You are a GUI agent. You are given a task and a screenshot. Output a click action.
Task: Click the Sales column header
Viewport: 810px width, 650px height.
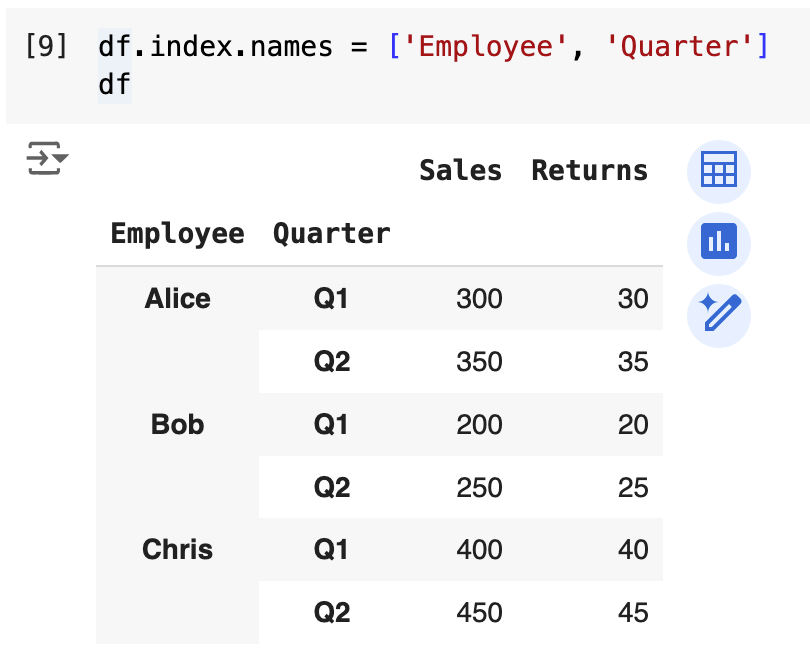pyautogui.click(x=460, y=170)
